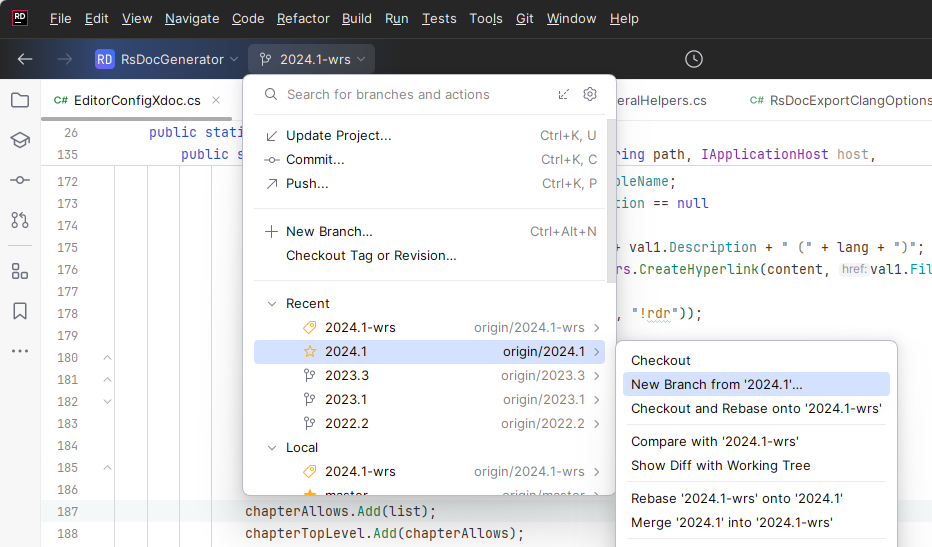Click Update Project... action
The image size is (932, 547).
pos(338,135)
